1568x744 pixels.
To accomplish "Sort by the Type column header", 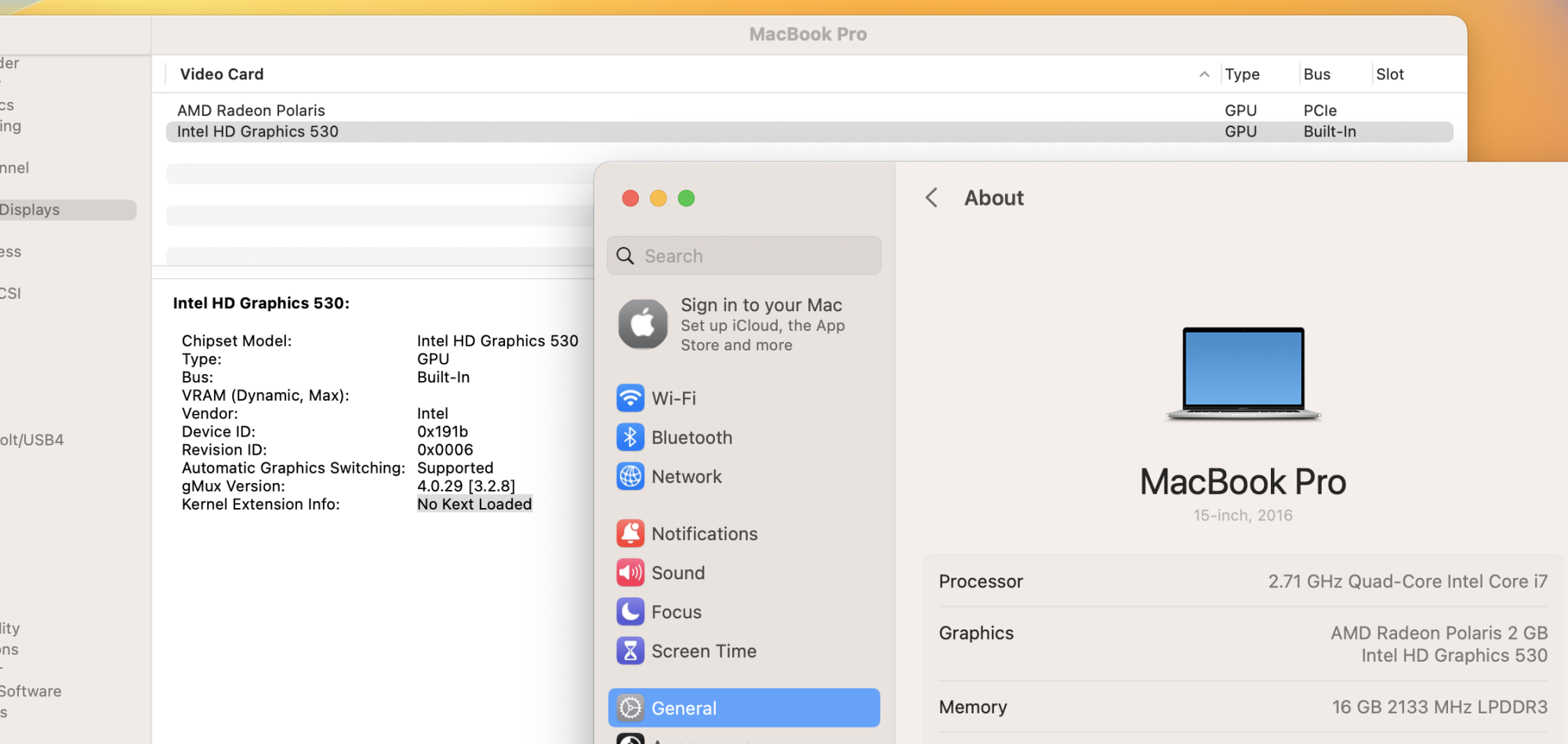I will (1243, 74).
